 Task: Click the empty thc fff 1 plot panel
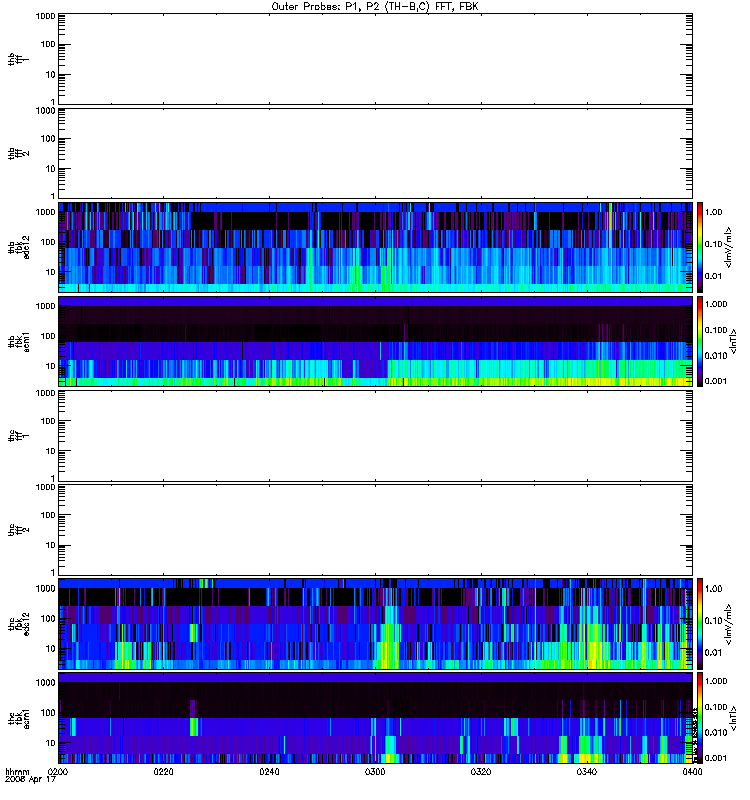(376, 436)
